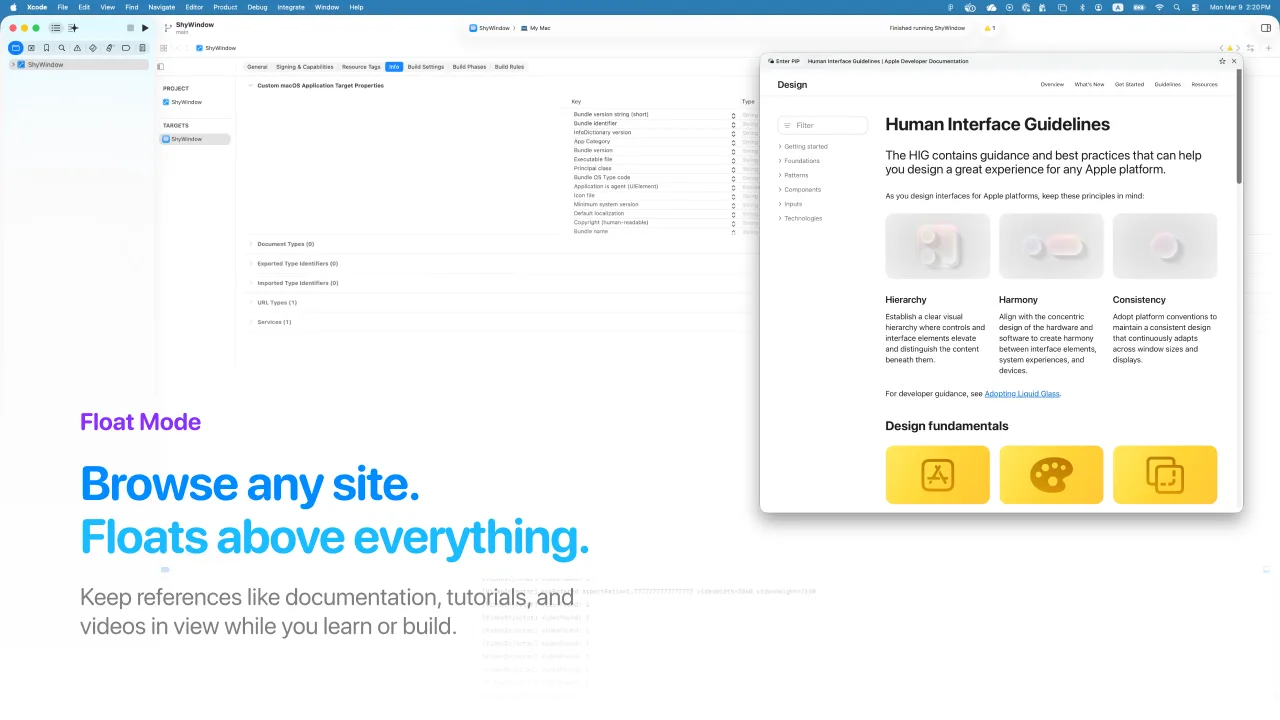Click the Filter field in HIG sidebar
Viewport: 1280px width, 720px height.
pos(823,125)
